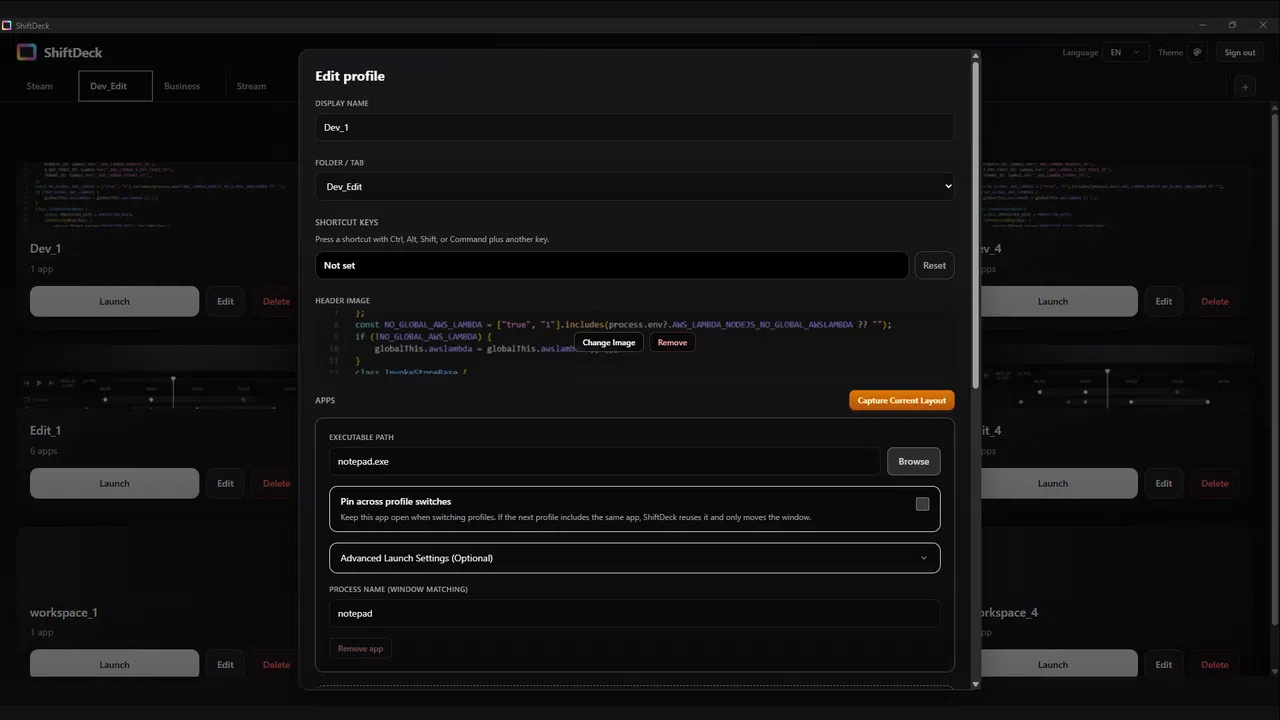1280x720 pixels.
Task: Click the plus icon to add tab
Action: pos(1245,87)
